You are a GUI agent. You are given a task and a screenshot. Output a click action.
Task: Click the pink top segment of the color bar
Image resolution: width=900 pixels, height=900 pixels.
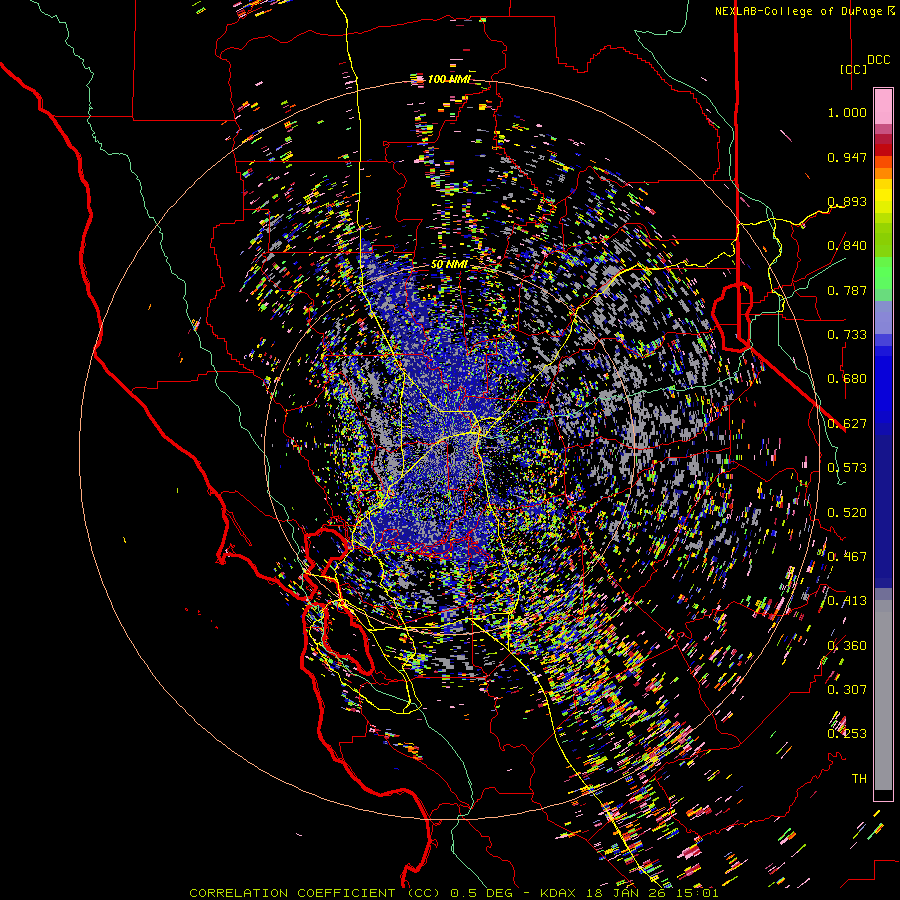coord(883,106)
